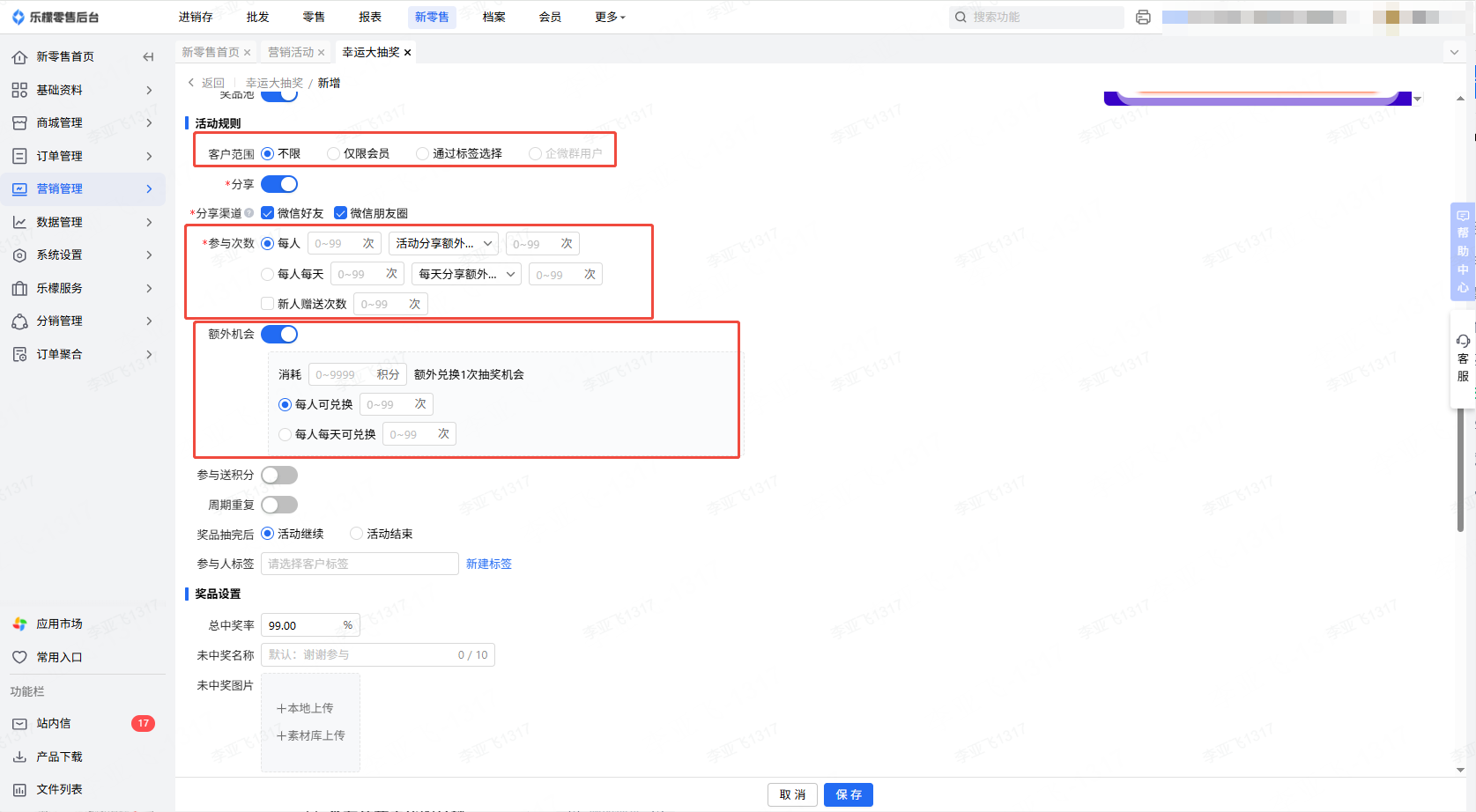Open the 更多 menu dropdown
This screenshot has width=1476, height=812.
pos(610,17)
